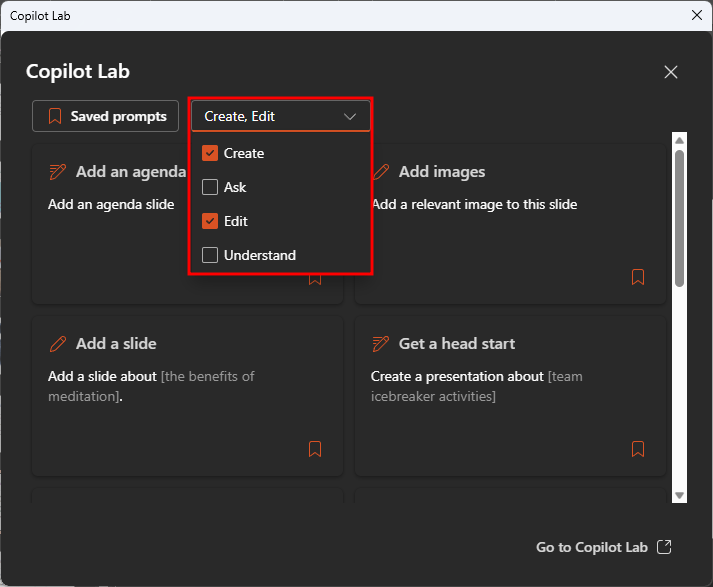Screen dimensions: 713x587
Task: Uncheck the Edit filter checkbox
Action: click(210, 221)
